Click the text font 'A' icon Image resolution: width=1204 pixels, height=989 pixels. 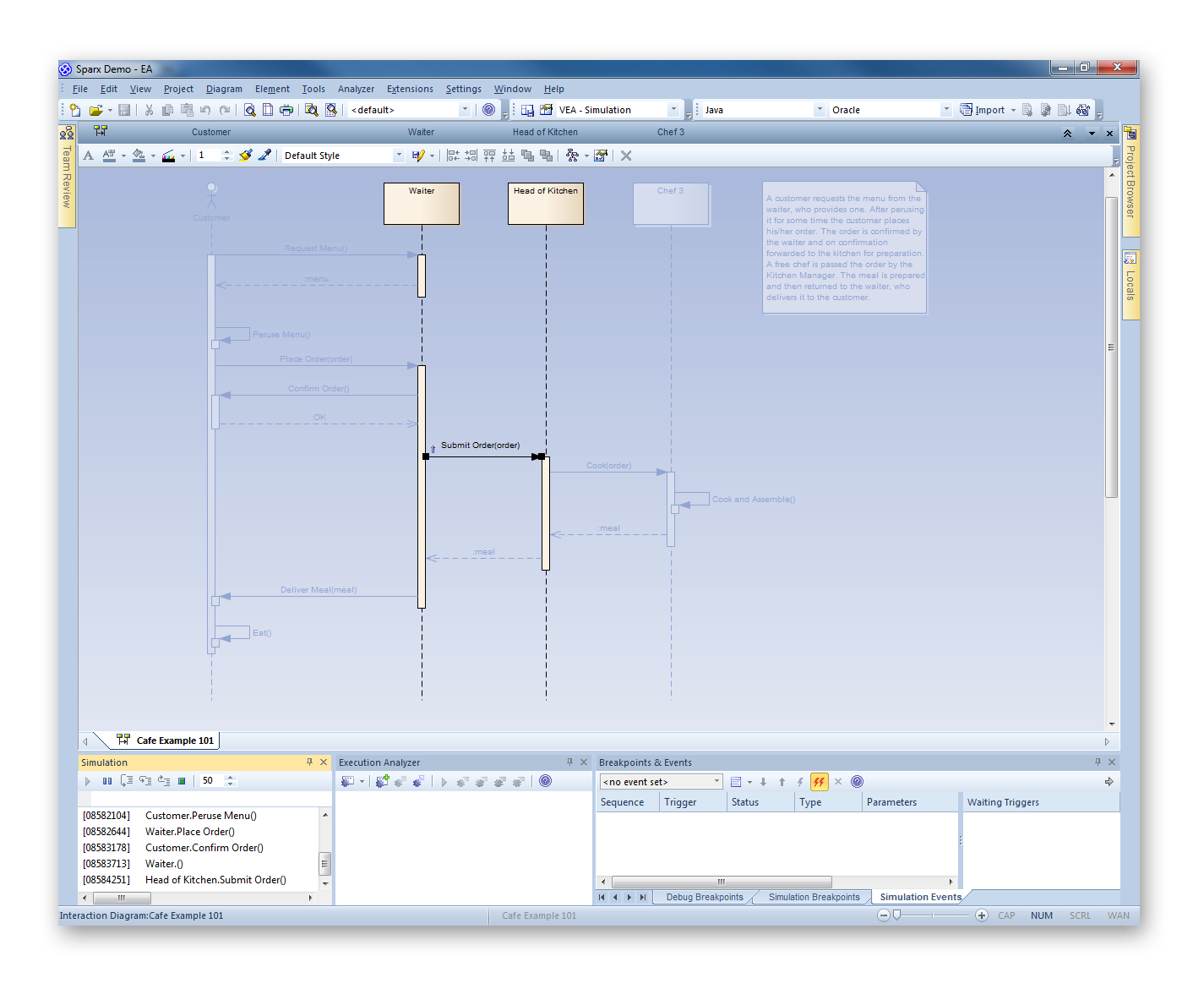[x=88, y=156]
